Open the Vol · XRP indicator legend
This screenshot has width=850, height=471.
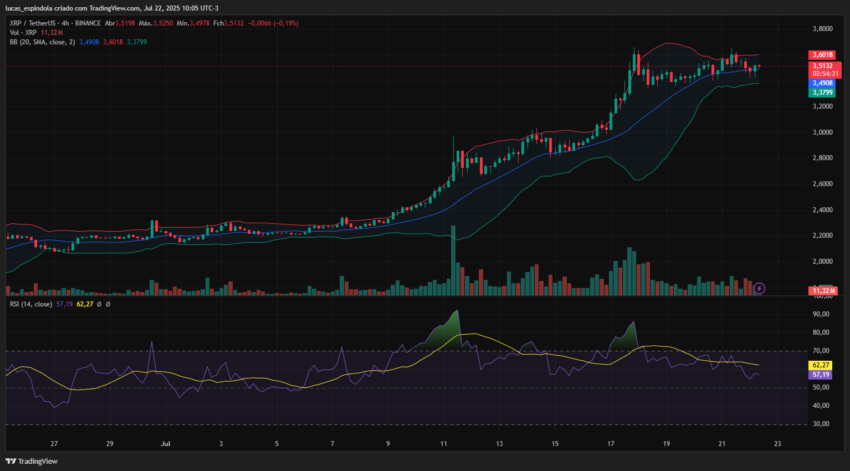click(23, 33)
